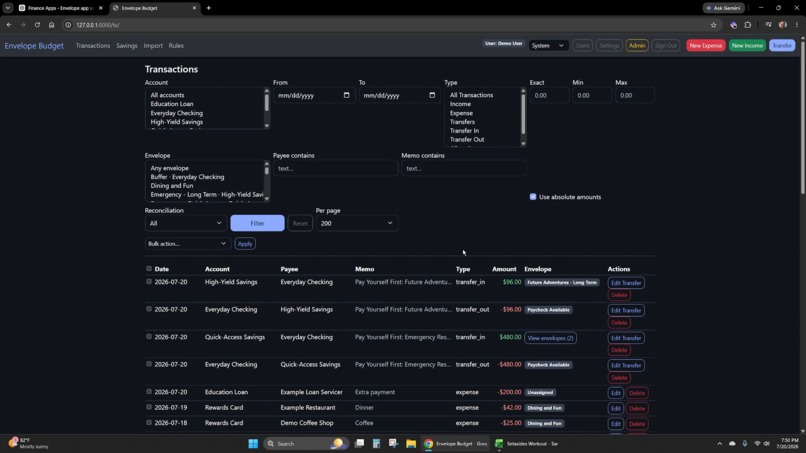Click the Filter button

257,223
